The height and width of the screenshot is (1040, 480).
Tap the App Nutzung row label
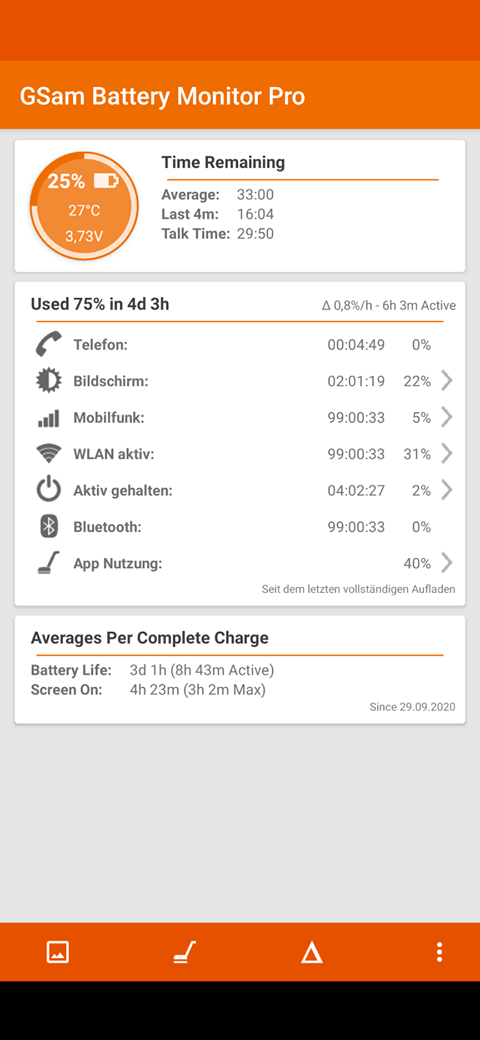click(118, 564)
